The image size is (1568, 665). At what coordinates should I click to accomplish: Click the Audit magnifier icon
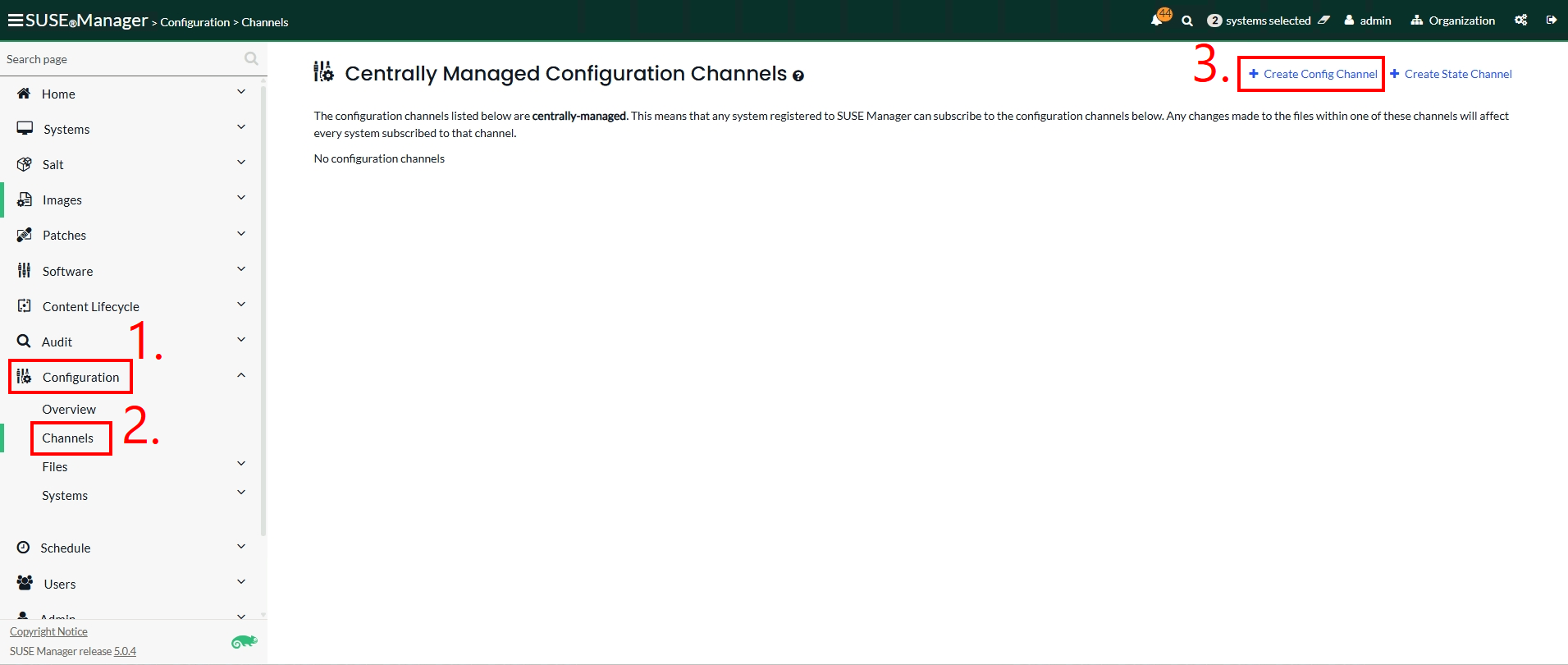(x=24, y=341)
